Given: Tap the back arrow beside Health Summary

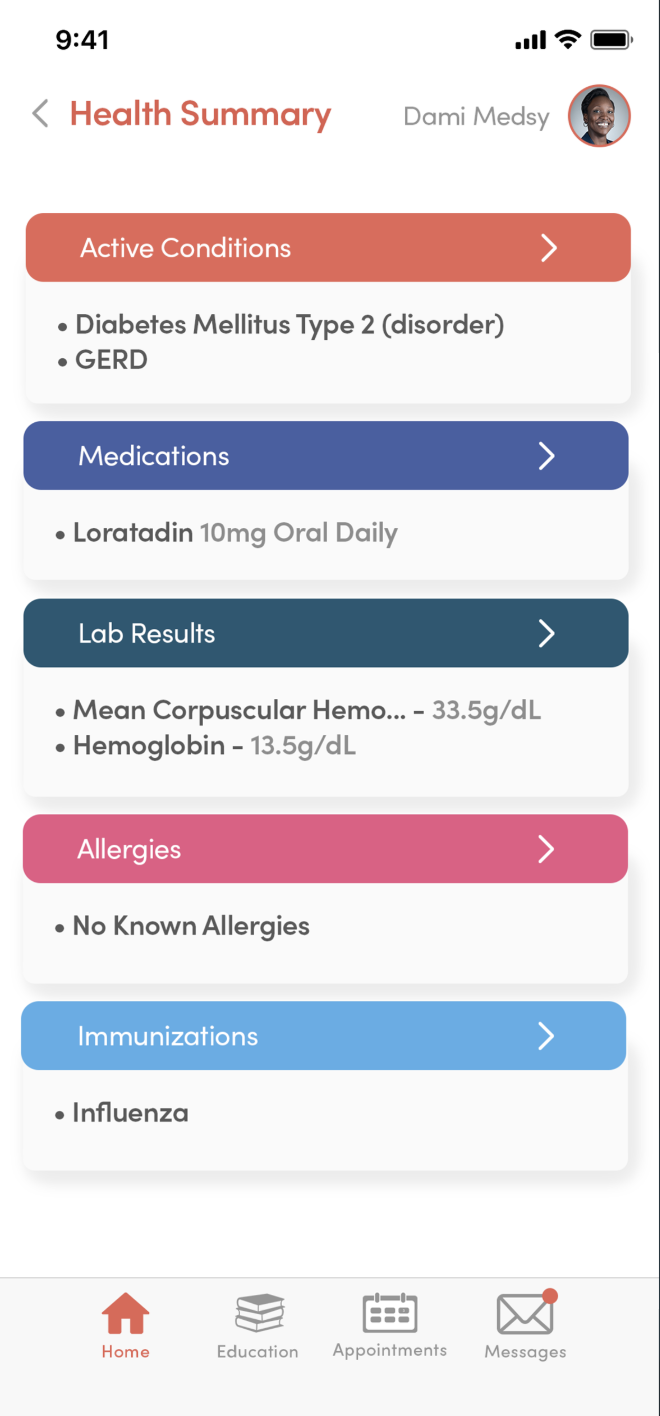Looking at the screenshot, I should 40,114.
